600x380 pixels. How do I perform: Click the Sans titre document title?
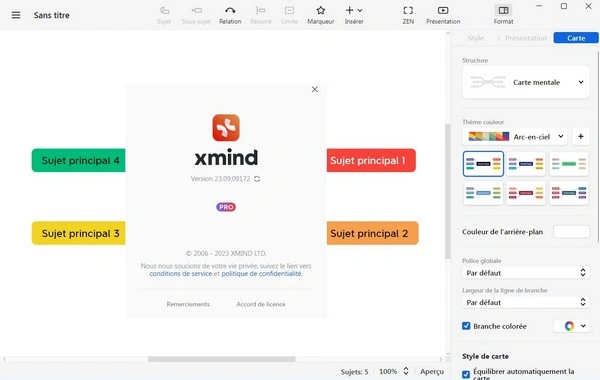click(x=52, y=15)
